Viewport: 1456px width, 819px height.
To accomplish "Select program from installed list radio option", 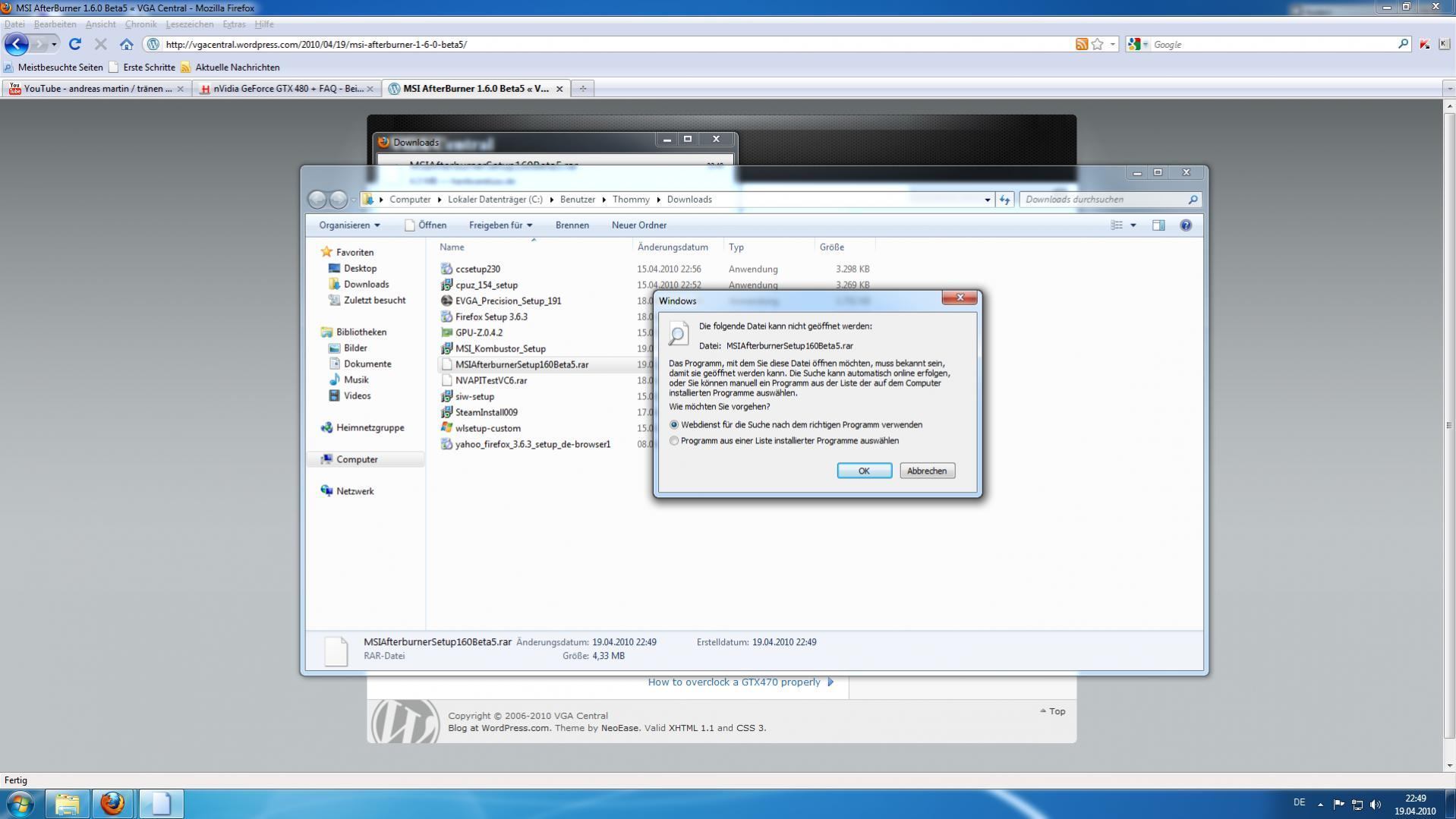I will pos(674,441).
